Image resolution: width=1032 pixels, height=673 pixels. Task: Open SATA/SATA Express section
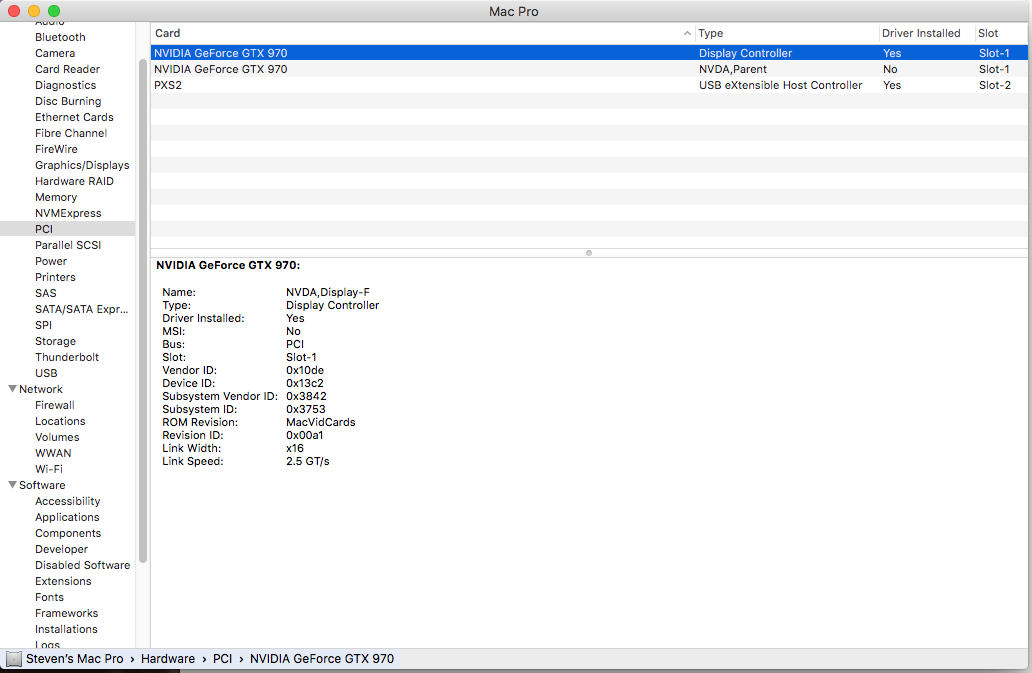pyautogui.click(x=81, y=309)
